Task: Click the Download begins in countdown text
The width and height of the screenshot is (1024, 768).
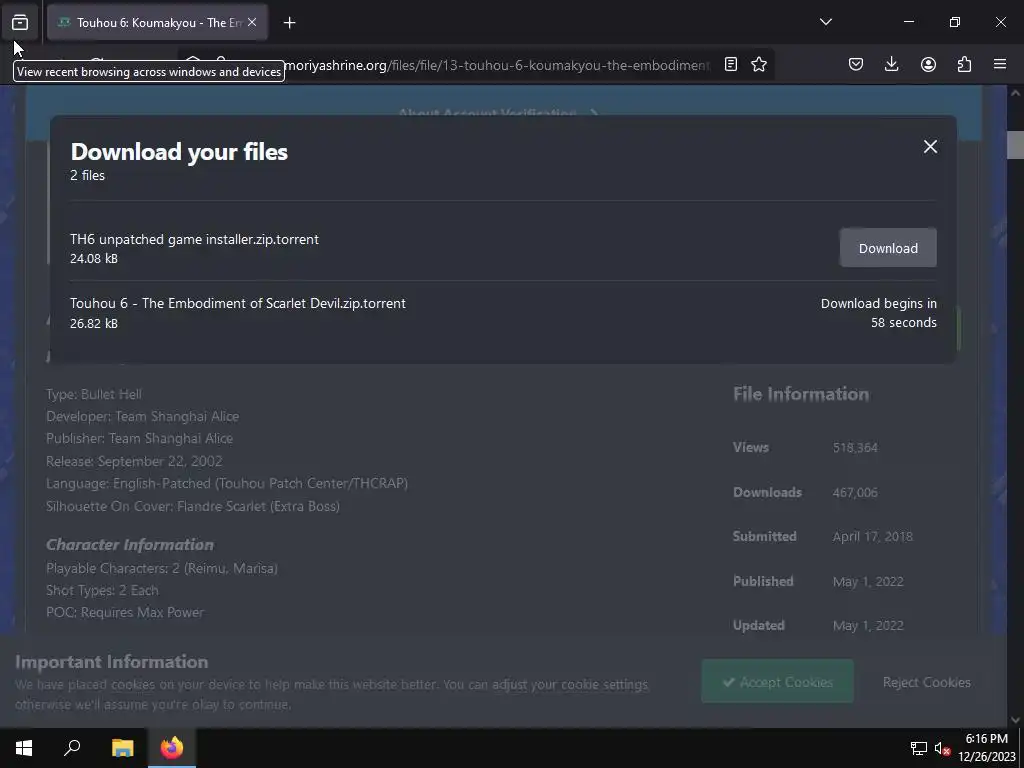Action: [878, 313]
